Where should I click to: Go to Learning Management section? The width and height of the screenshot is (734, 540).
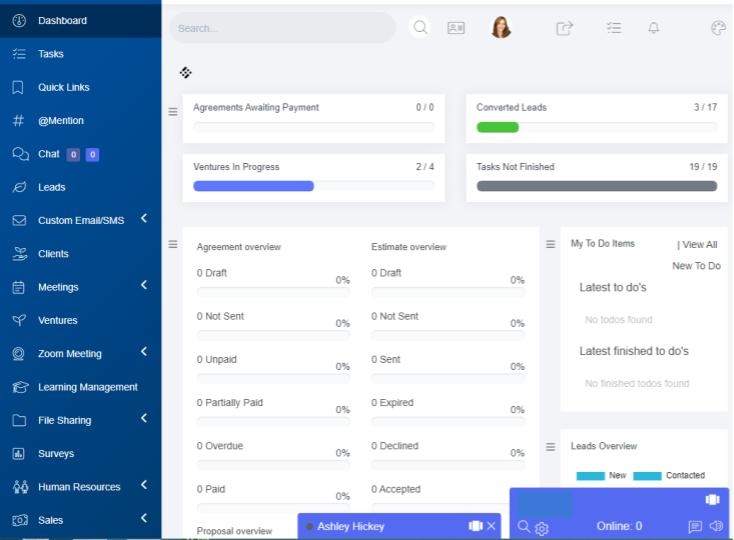click(x=87, y=387)
